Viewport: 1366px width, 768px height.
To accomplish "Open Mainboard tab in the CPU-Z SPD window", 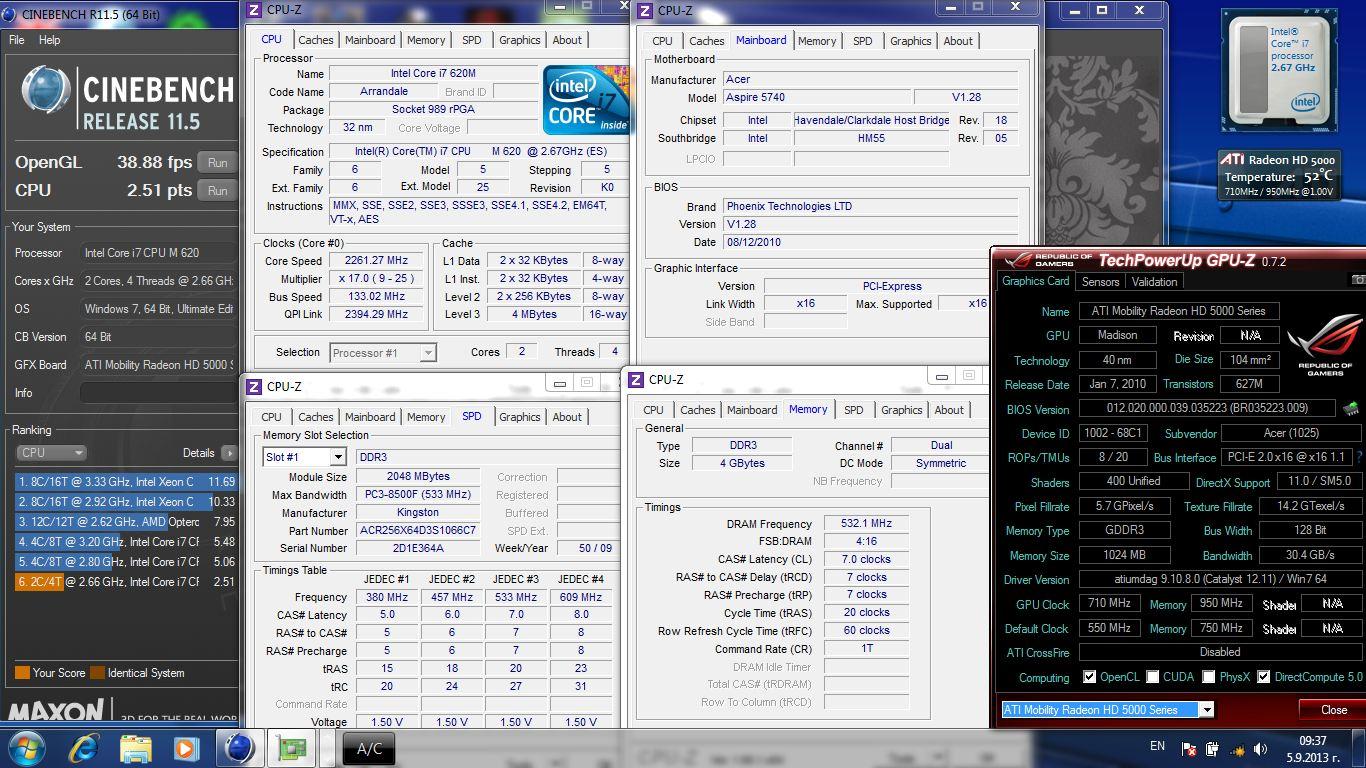I will point(370,417).
